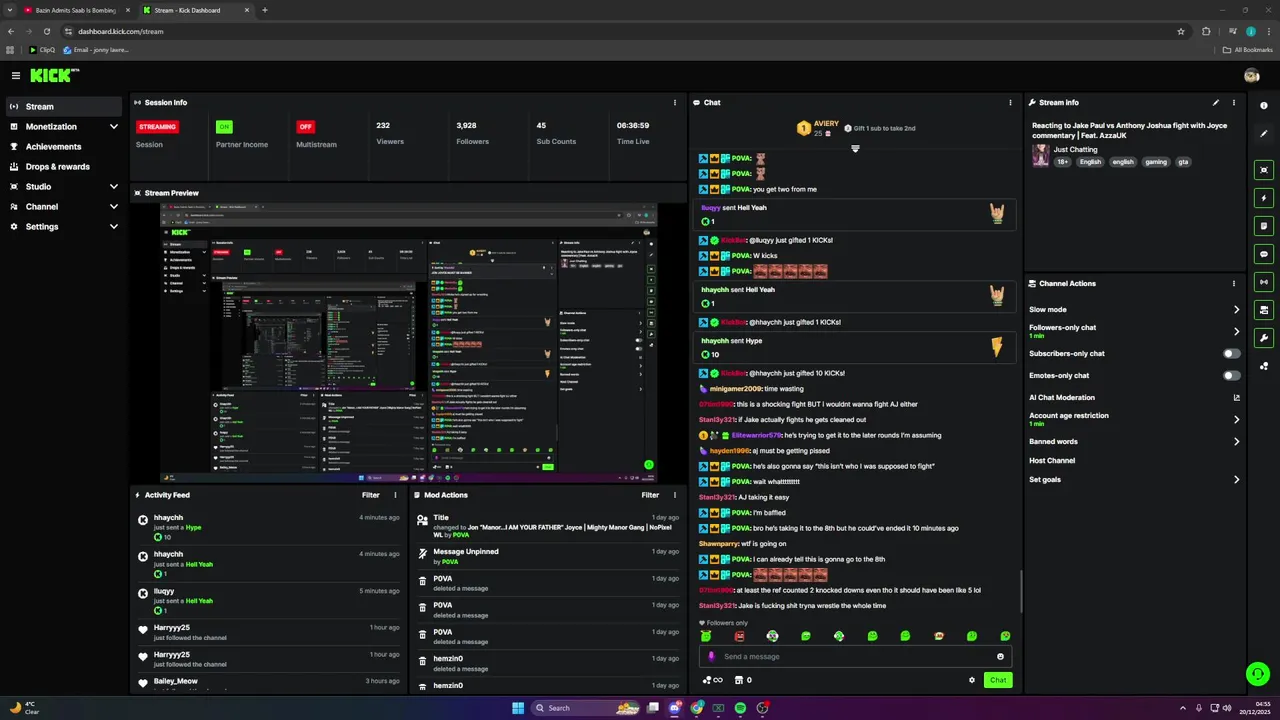Image resolution: width=1280 pixels, height=720 pixels.
Task: Open the user avatar menu
Action: 1251,76
